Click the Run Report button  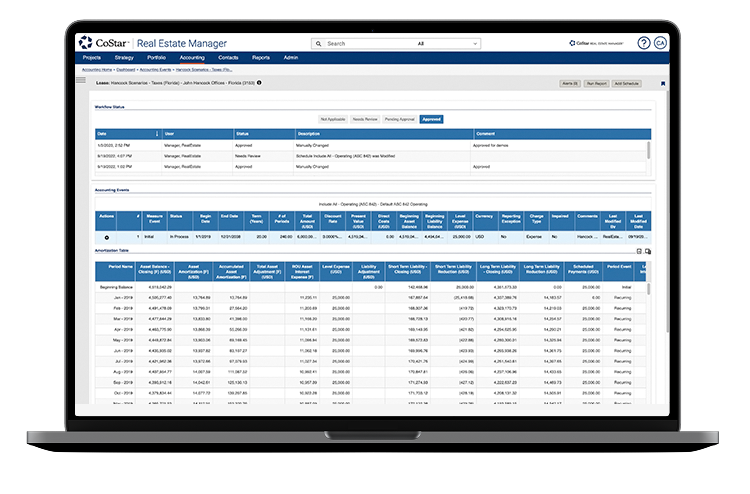pos(597,84)
